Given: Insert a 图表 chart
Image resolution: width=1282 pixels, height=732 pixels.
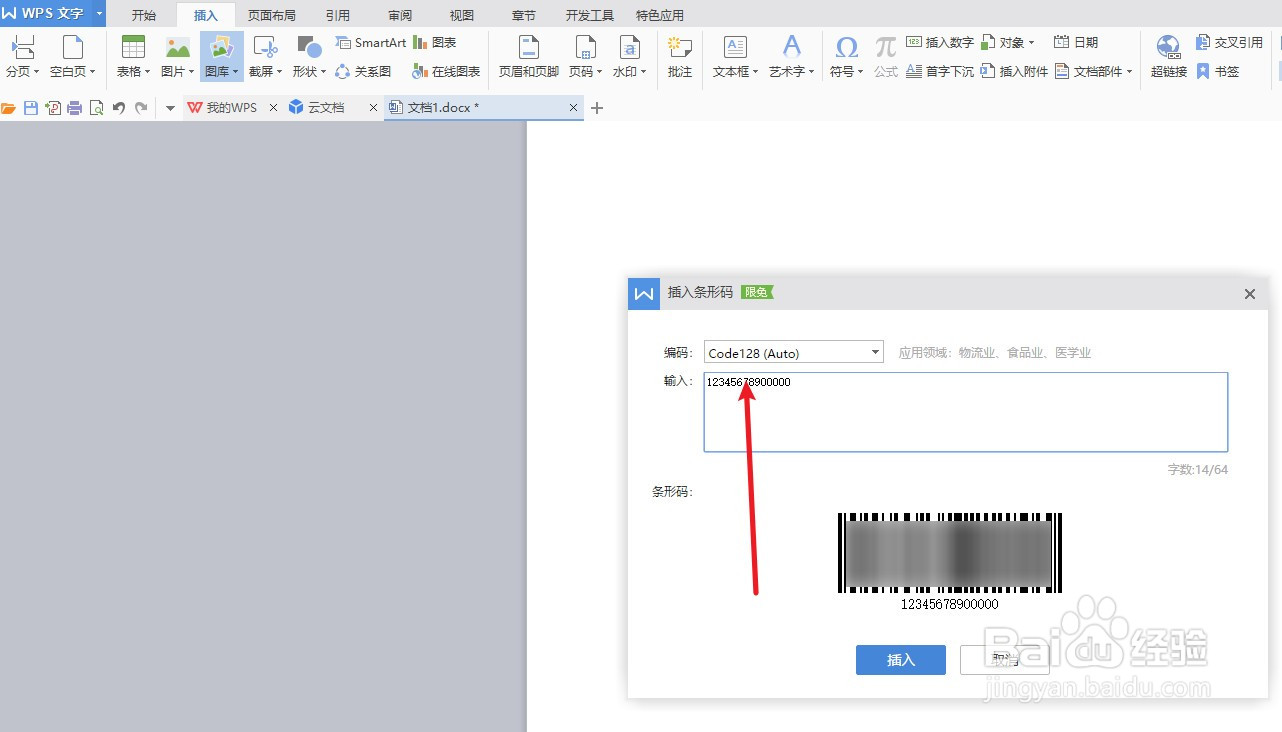Looking at the screenshot, I should tap(435, 43).
